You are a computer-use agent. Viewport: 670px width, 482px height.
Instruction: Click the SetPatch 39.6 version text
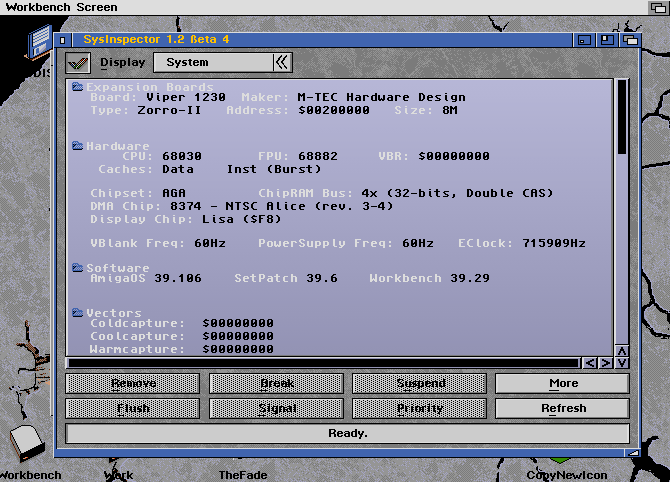(x=286, y=279)
